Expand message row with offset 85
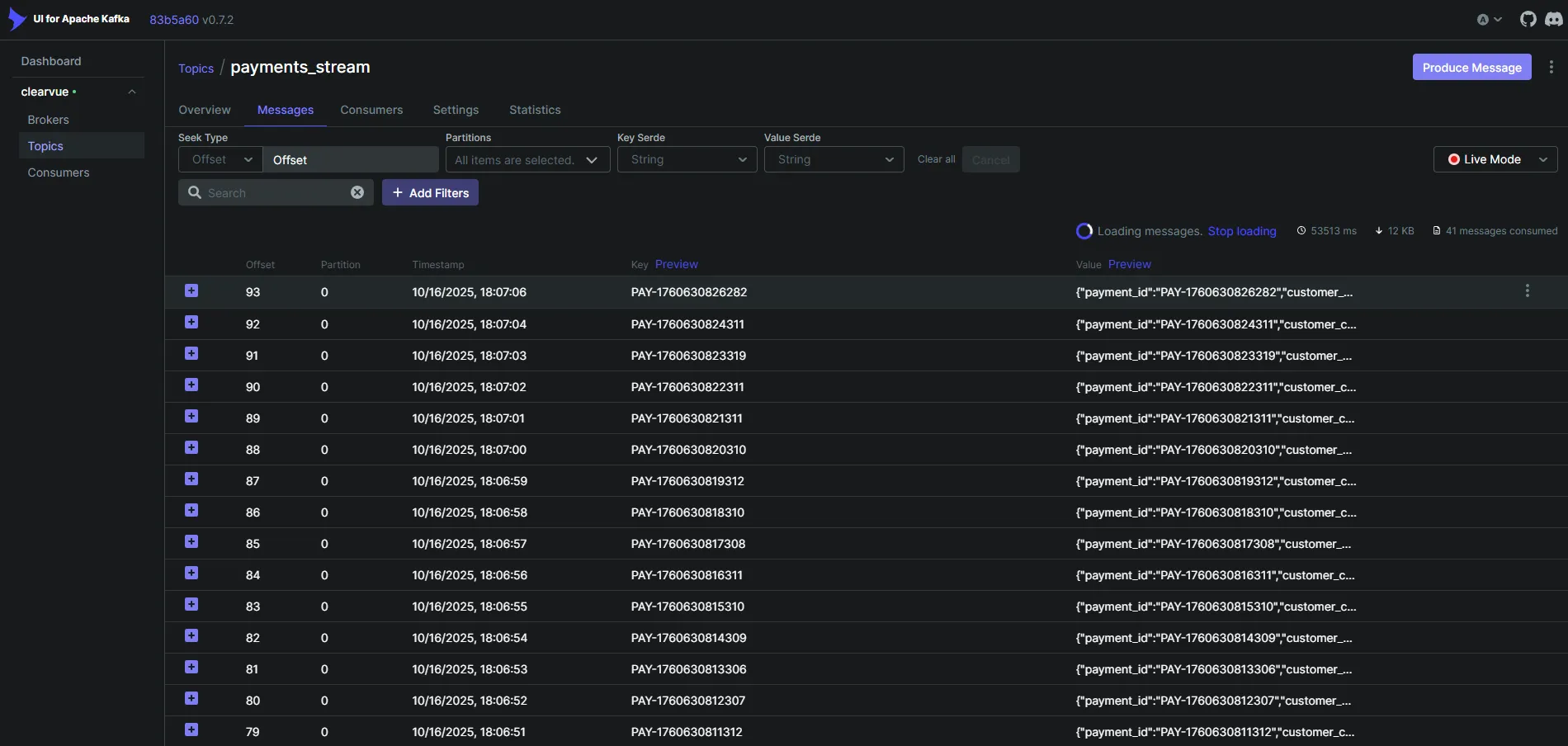Screen dimensions: 1568x746 (191, 541)
